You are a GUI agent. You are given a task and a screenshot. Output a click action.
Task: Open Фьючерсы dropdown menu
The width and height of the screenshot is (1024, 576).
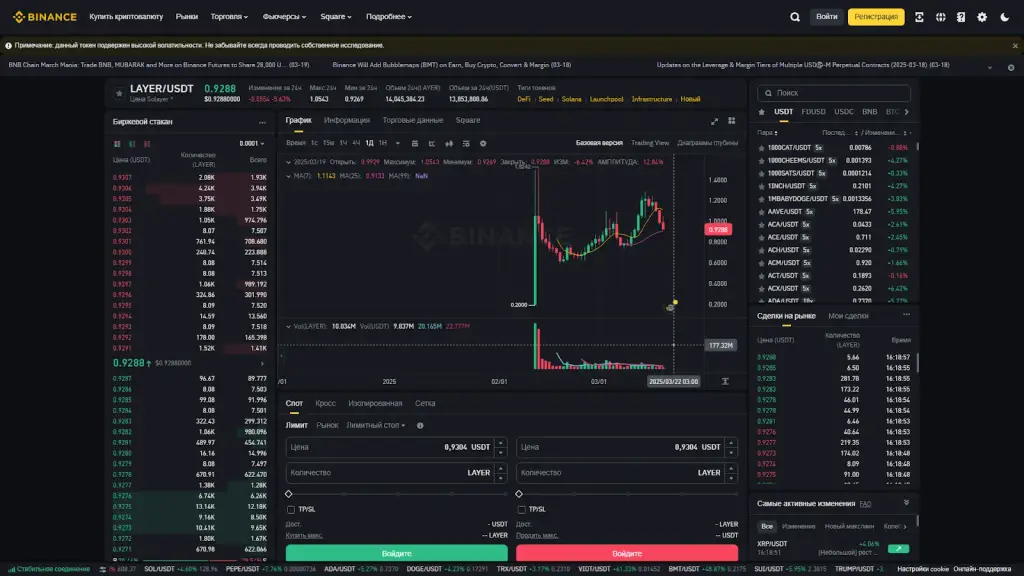(x=284, y=17)
